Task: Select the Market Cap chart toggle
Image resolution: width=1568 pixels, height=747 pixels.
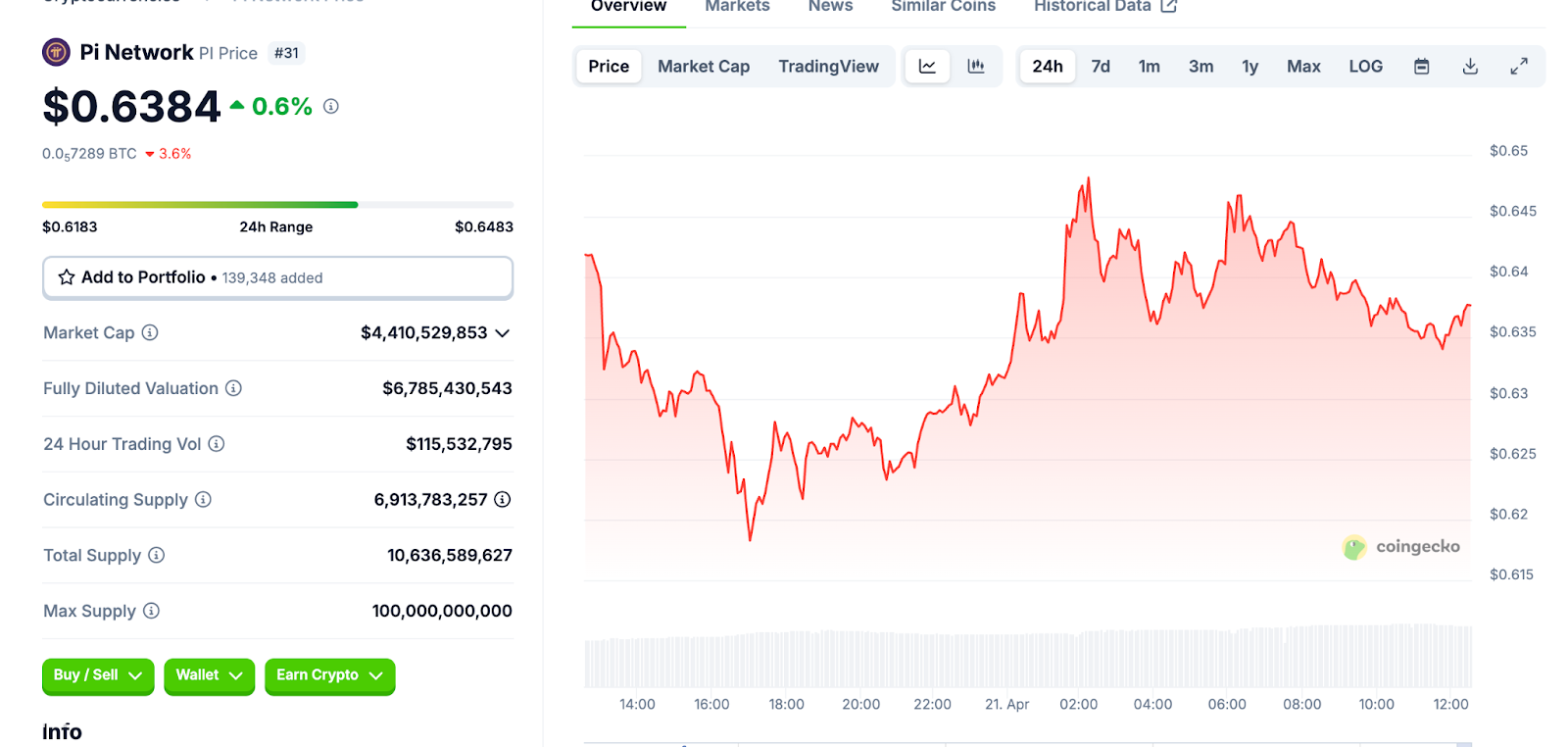Action: tap(704, 66)
